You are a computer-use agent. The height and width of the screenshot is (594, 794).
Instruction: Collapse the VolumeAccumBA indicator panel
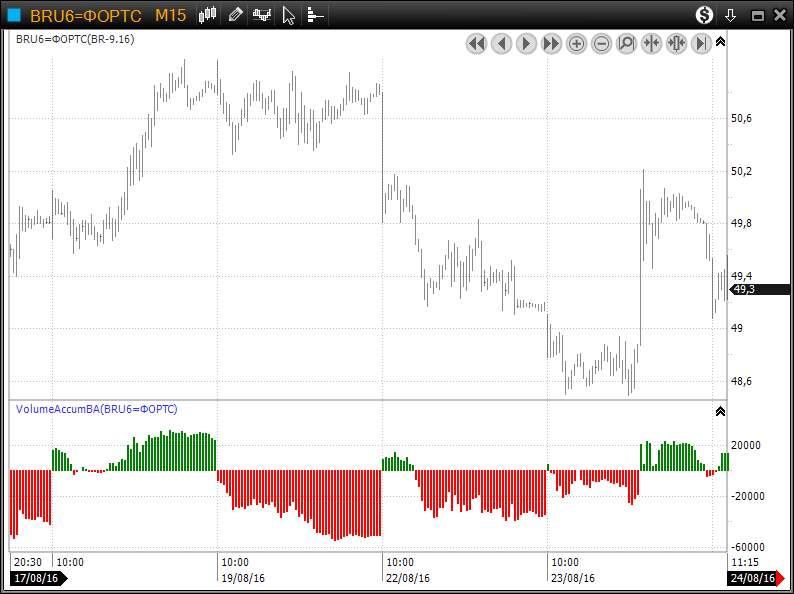pos(721,411)
